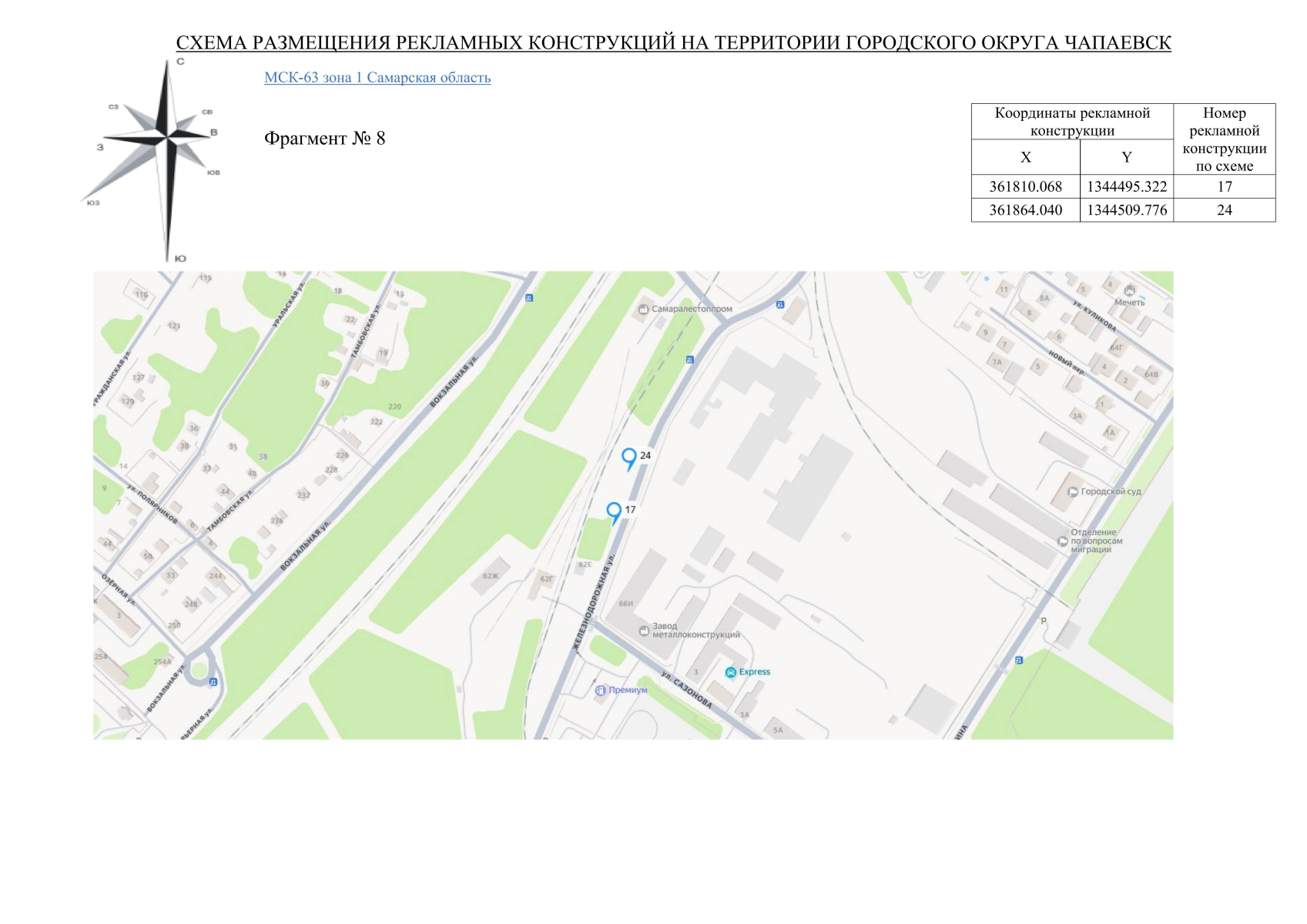This screenshot has height=924, width=1307.
Task: Click the Отделение по вопросам миграции icon
Action: click(1063, 541)
